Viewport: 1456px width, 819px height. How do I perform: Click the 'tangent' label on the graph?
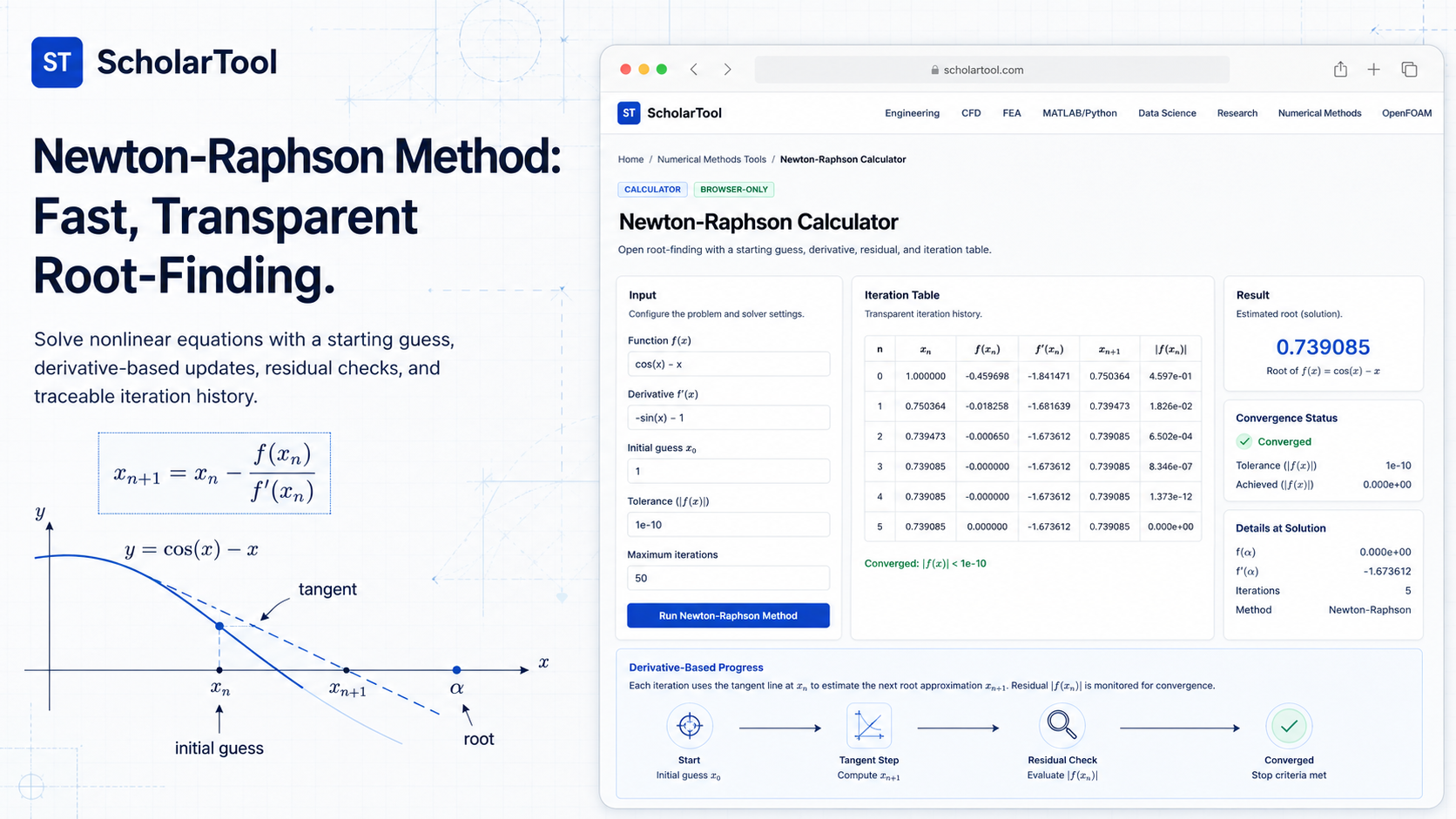tap(327, 589)
